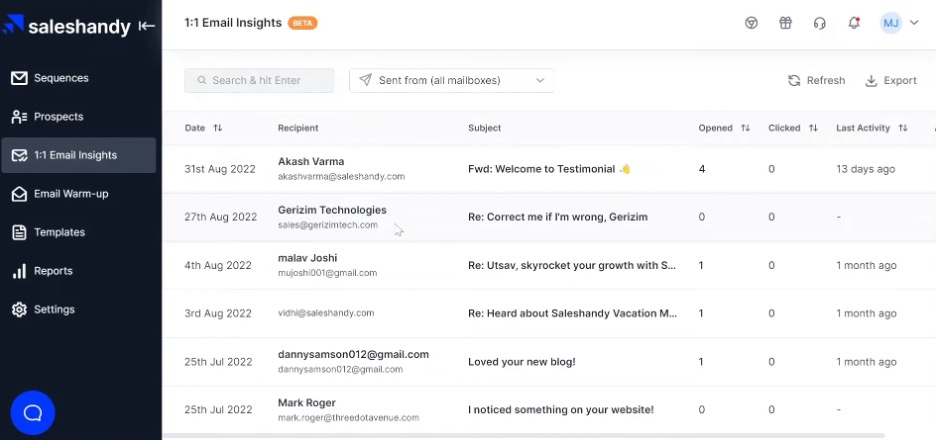Click the Templates document icon
936x440 pixels.
pyautogui.click(x=19, y=232)
